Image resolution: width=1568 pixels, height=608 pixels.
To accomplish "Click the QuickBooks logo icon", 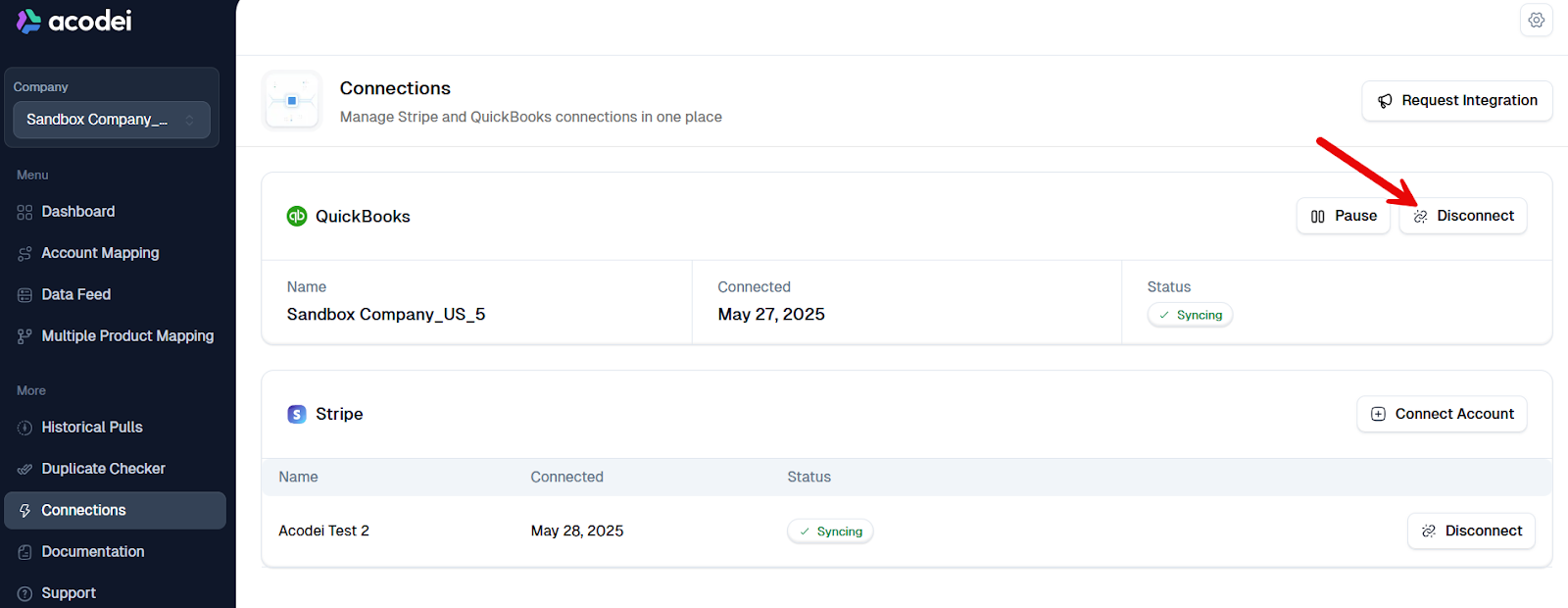I will (297, 216).
